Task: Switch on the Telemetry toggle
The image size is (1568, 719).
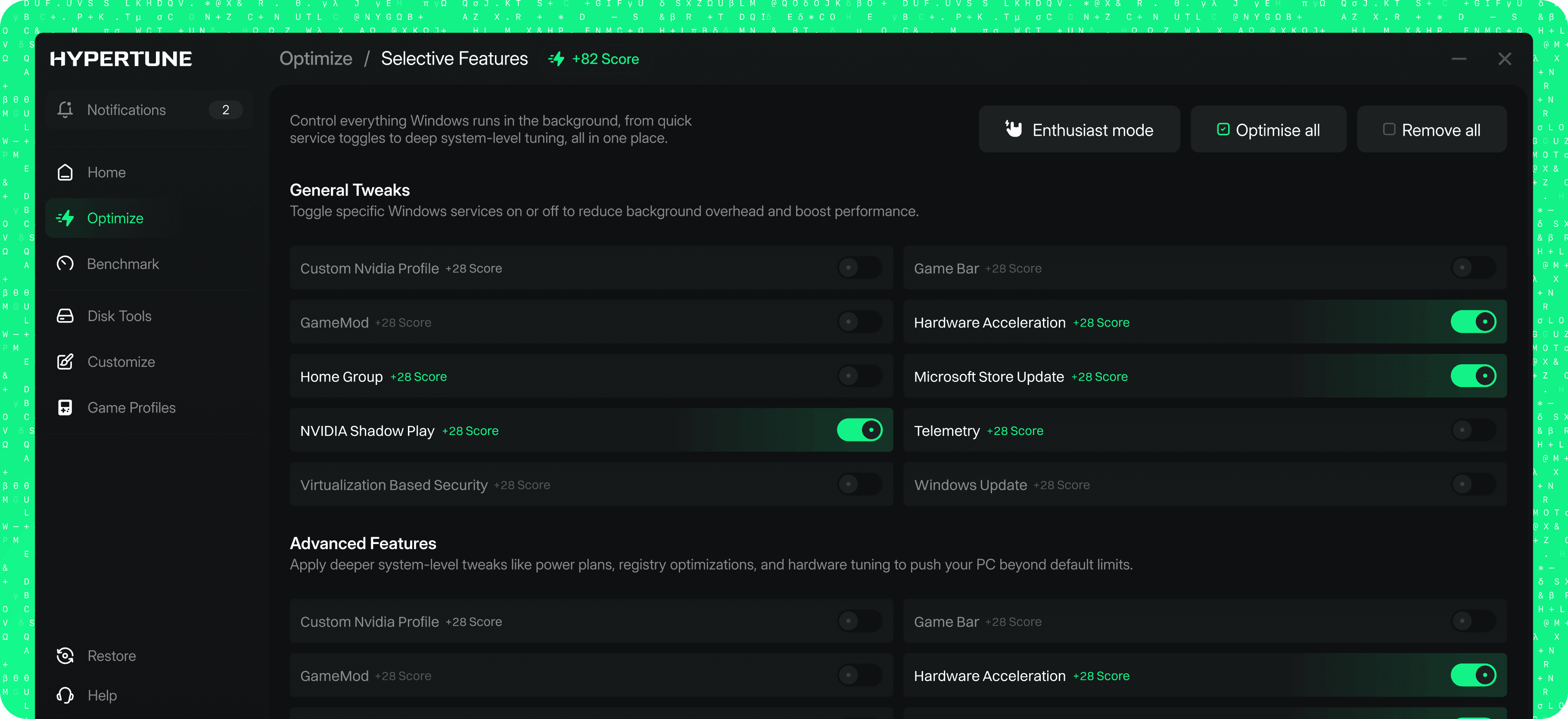Action: coord(1473,430)
